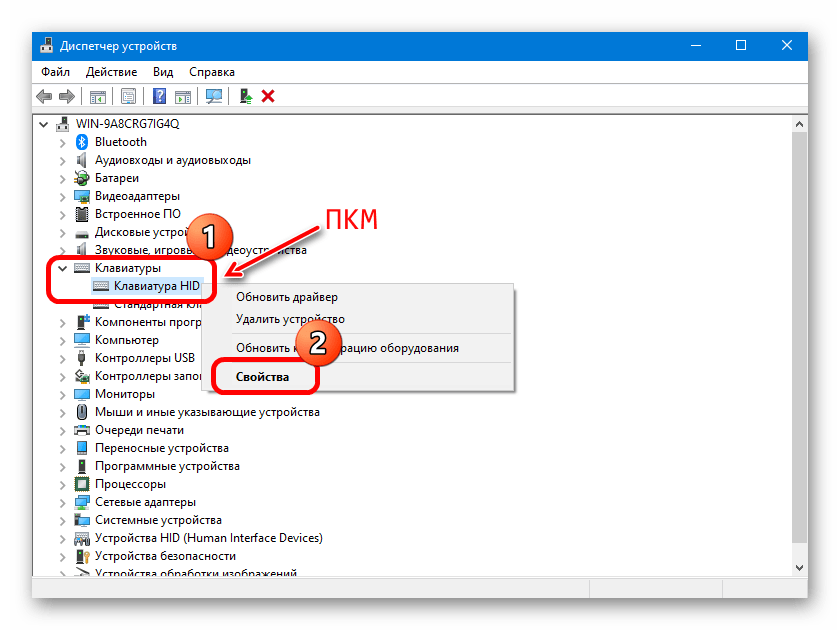This screenshot has height=630, width=840.
Task: Click the Компьютер monitor icon
Action: tap(81, 340)
